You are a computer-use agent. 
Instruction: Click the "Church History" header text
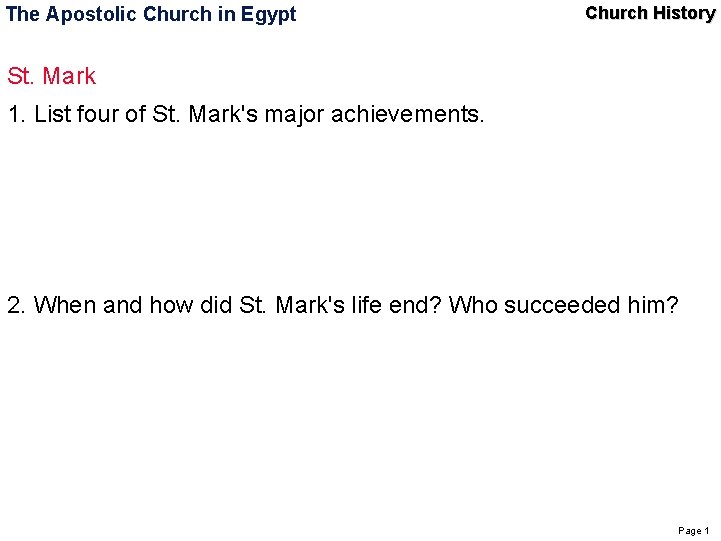[x=650, y=13]
